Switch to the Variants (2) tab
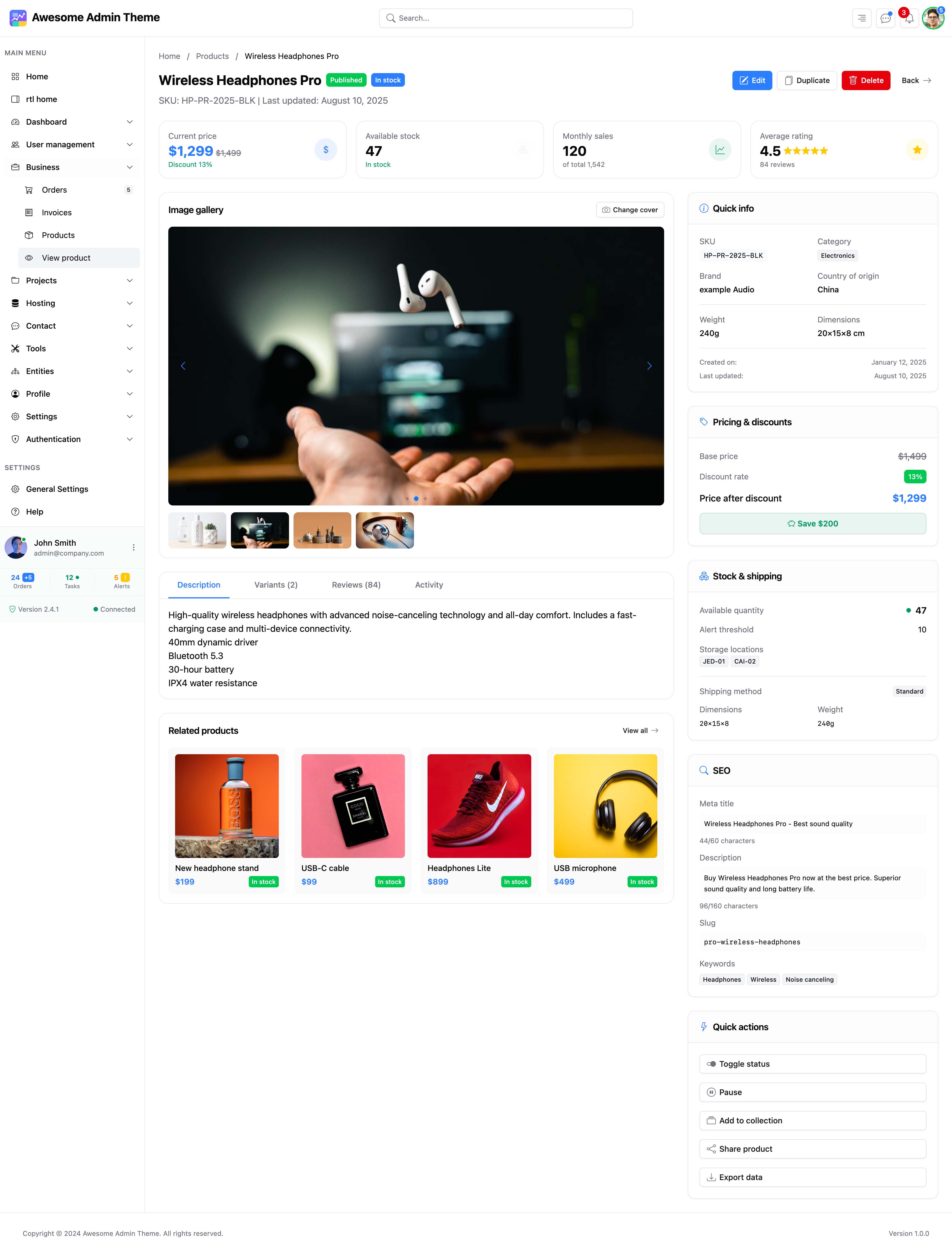The width and height of the screenshot is (952, 1254). (276, 585)
